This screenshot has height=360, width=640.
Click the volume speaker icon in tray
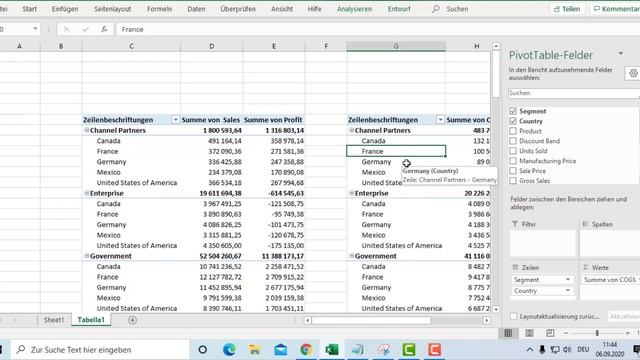pyautogui.click(x=567, y=349)
